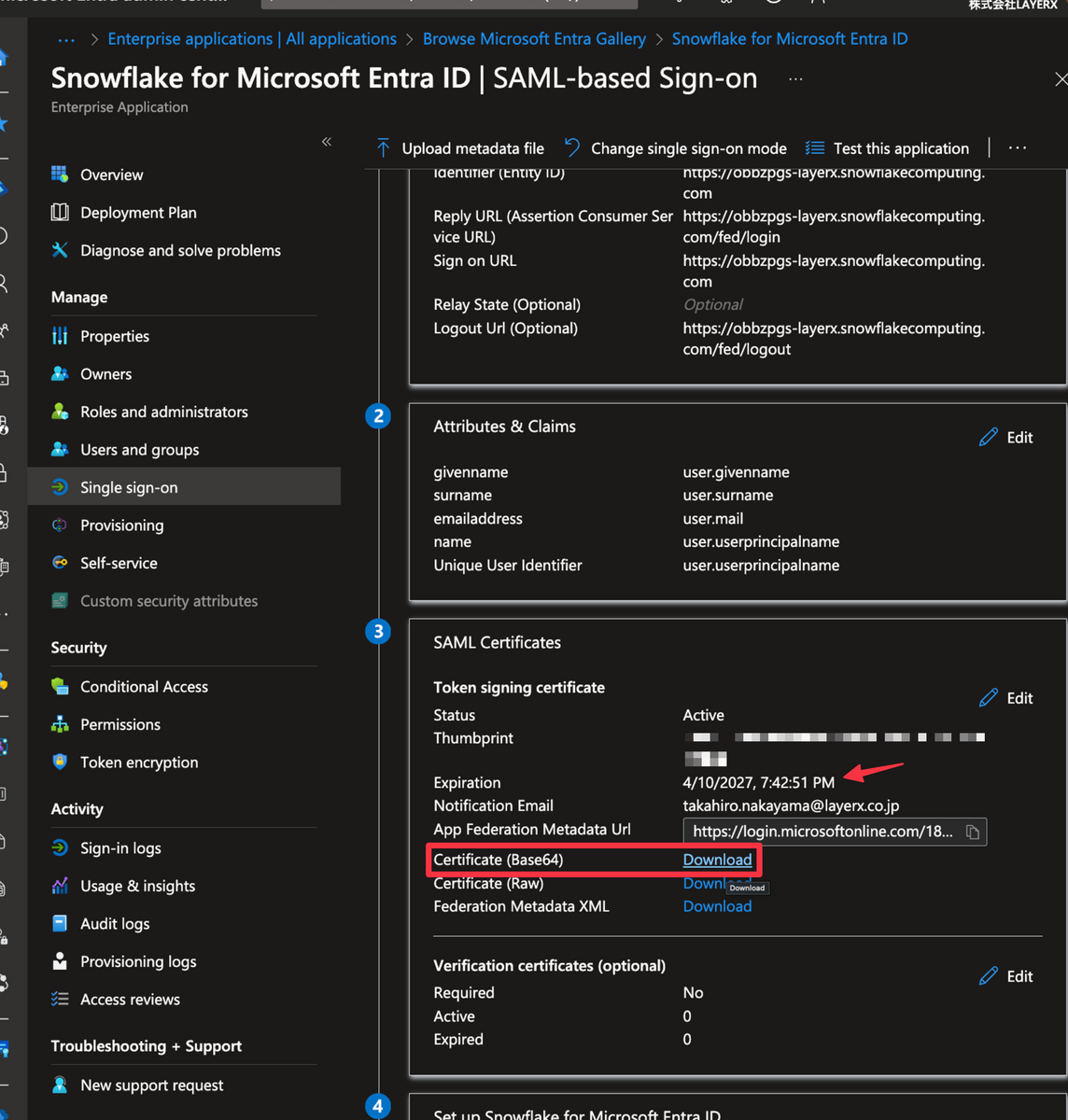
Task: Select the Access reviews menu label
Action: [130, 1000]
